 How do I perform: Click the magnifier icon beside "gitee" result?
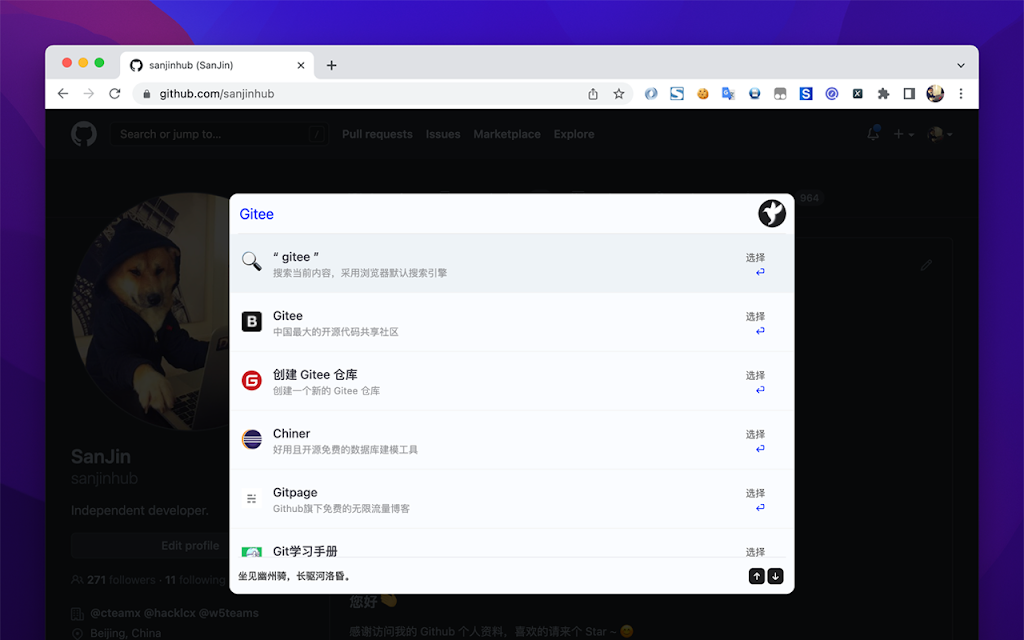coord(251,261)
